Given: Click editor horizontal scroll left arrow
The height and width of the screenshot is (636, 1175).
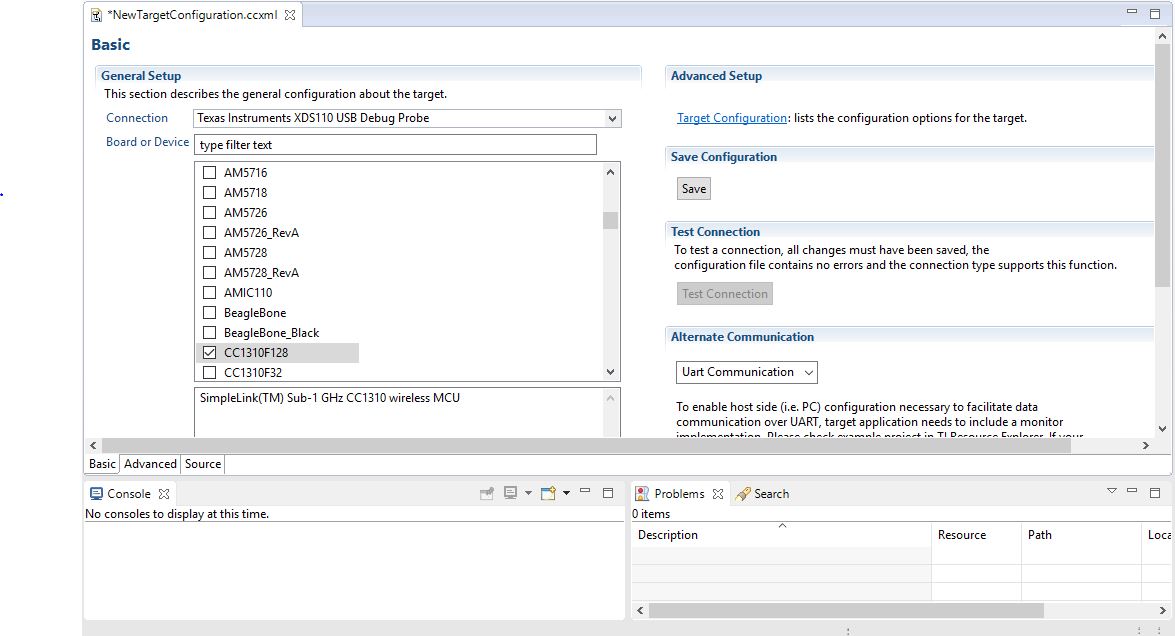Looking at the screenshot, I should (93, 445).
